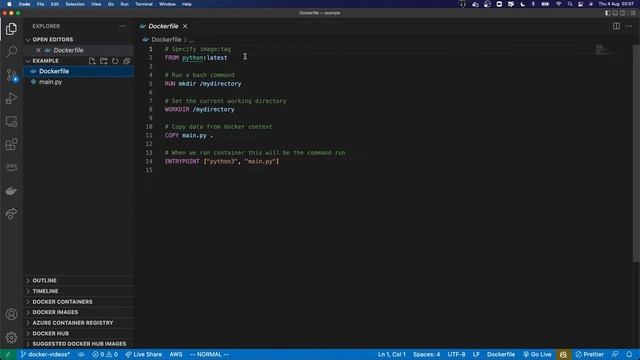Click the feedback icon in status bar
Image resolution: width=640 pixels, height=360 pixels.
[615, 354]
